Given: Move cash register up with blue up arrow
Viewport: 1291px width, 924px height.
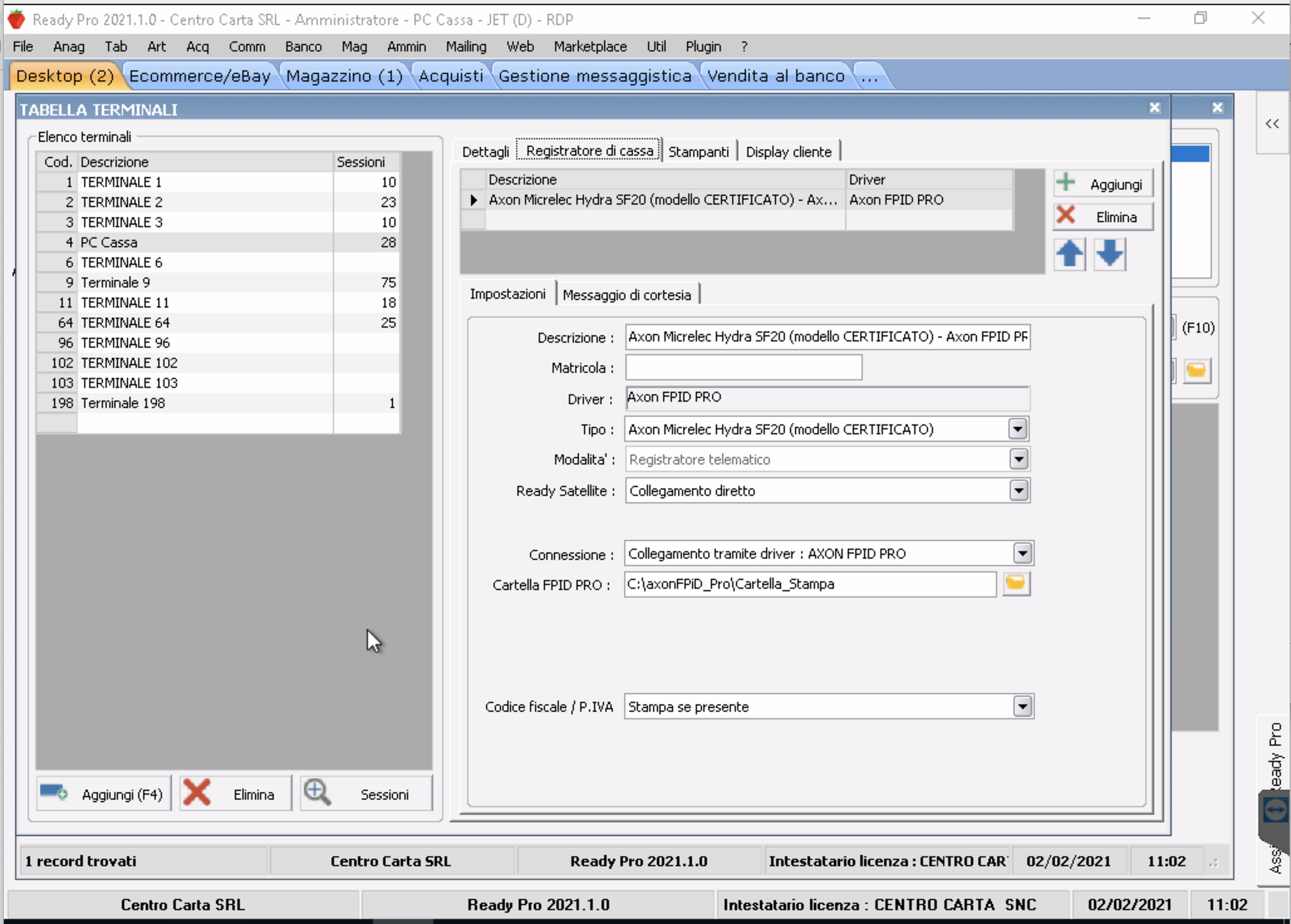Looking at the screenshot, I should pyautogui.click(x=1070, y=254).
